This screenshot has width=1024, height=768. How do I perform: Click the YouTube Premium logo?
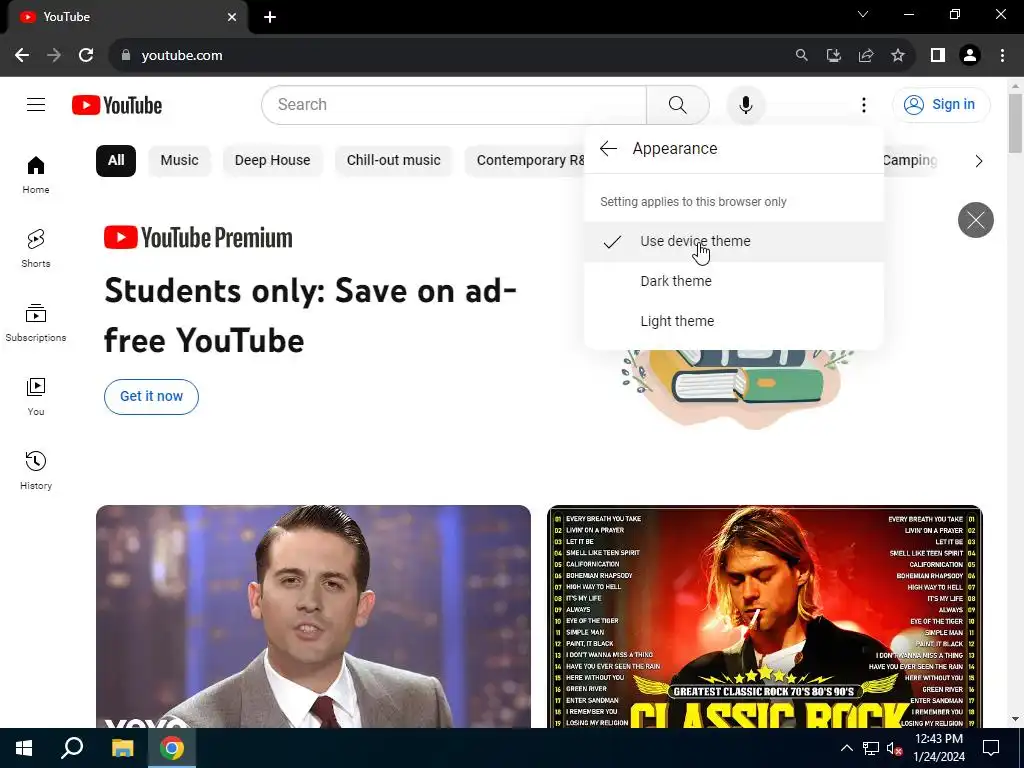tap(198, 238)
